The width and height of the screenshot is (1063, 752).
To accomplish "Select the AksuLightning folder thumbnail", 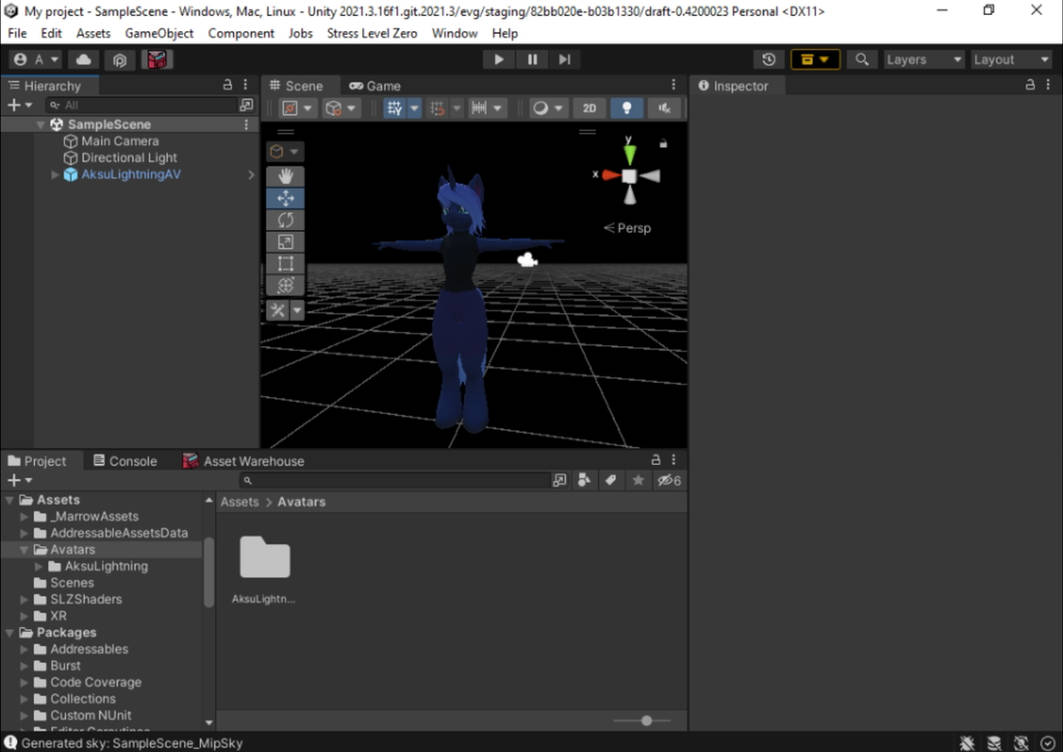I will (264, 557).
